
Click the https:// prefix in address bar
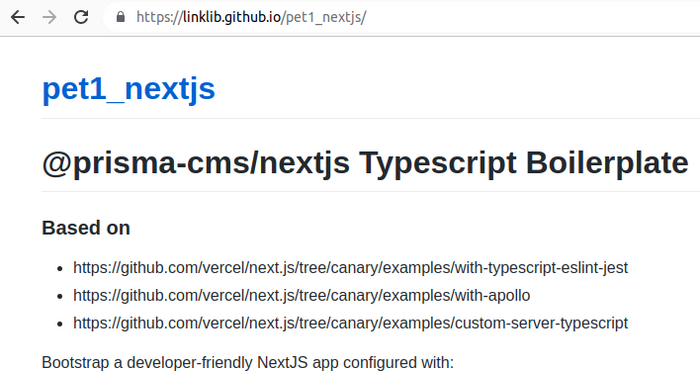point(160,17)
